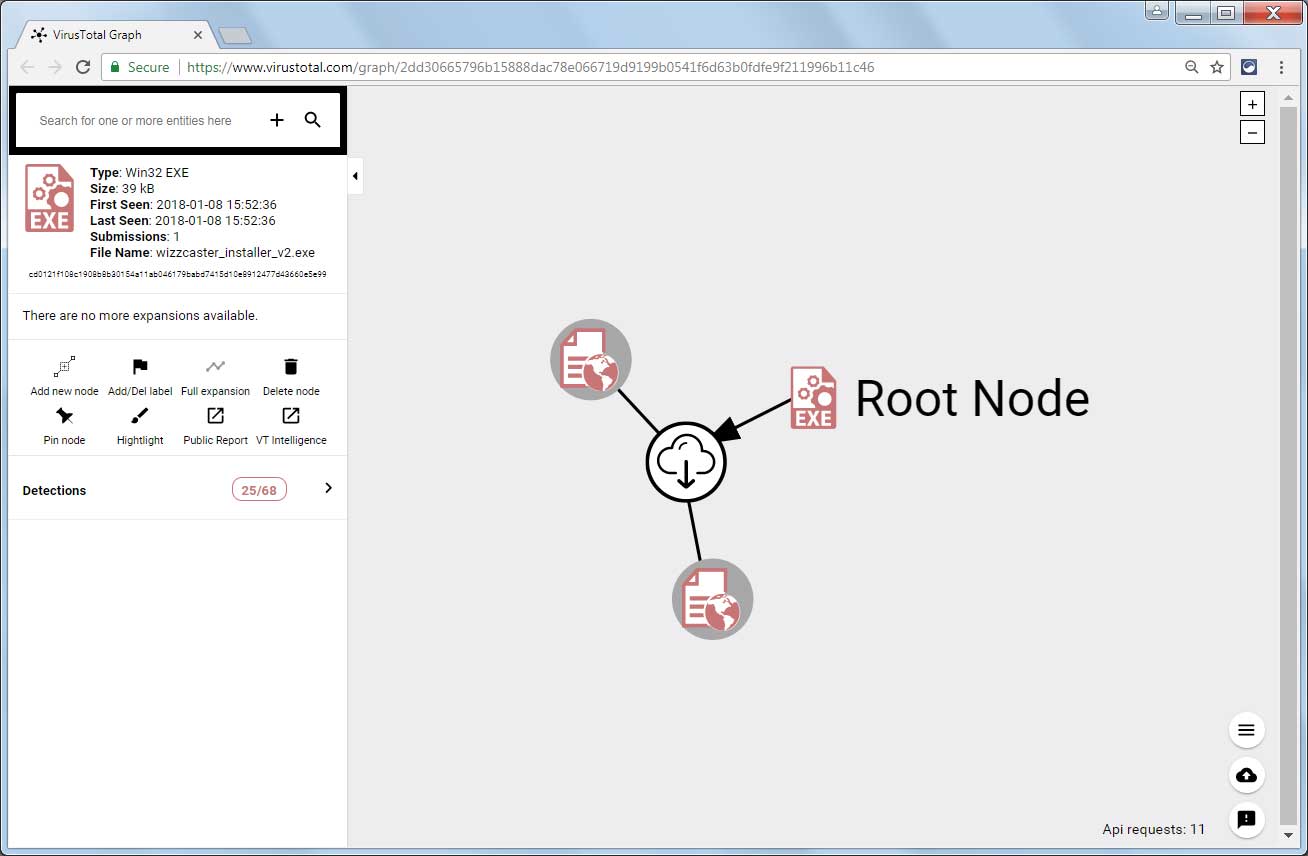Bookmark the page with the star icon
This screenshot has width=1308, height=856.
1217,67
